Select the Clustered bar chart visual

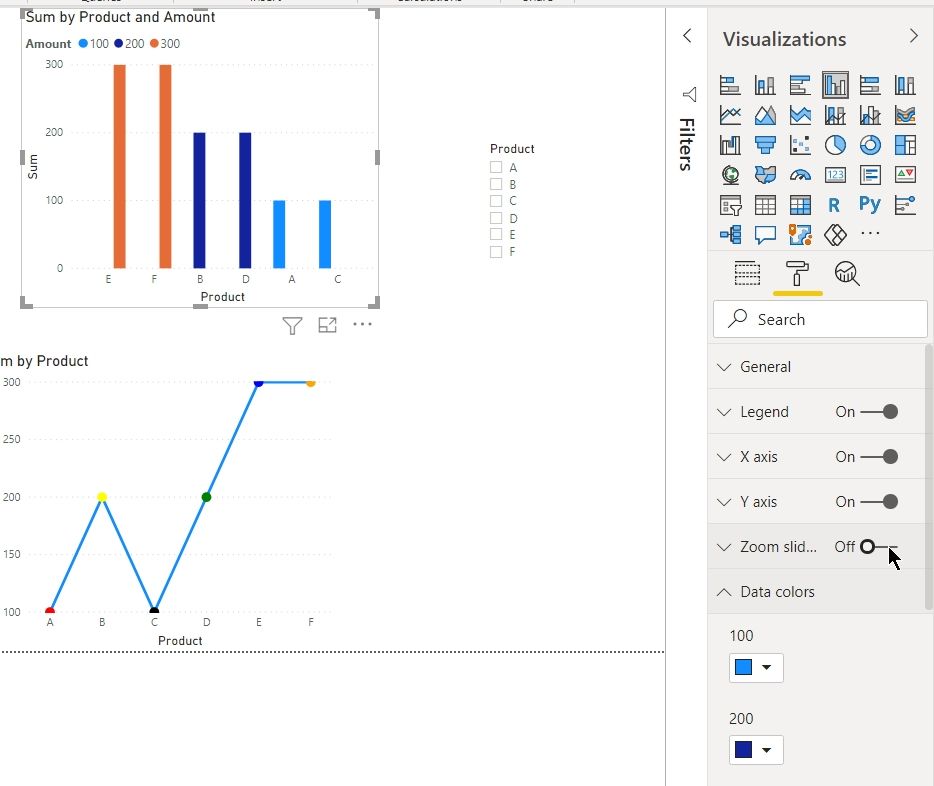coord(800,85)
